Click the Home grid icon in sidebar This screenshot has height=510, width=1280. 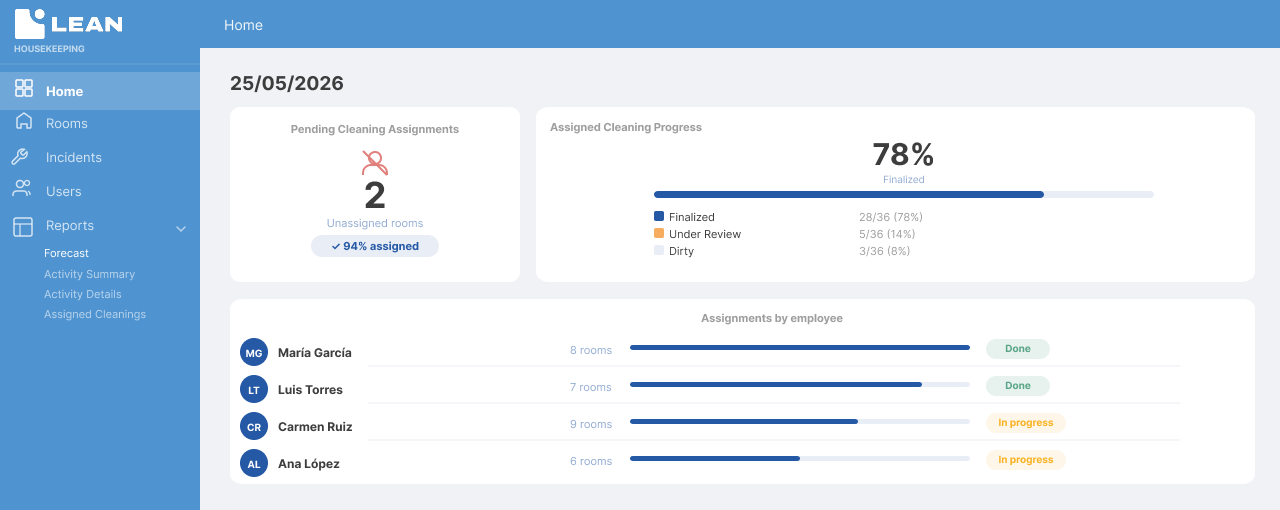(x=24, y=88)
